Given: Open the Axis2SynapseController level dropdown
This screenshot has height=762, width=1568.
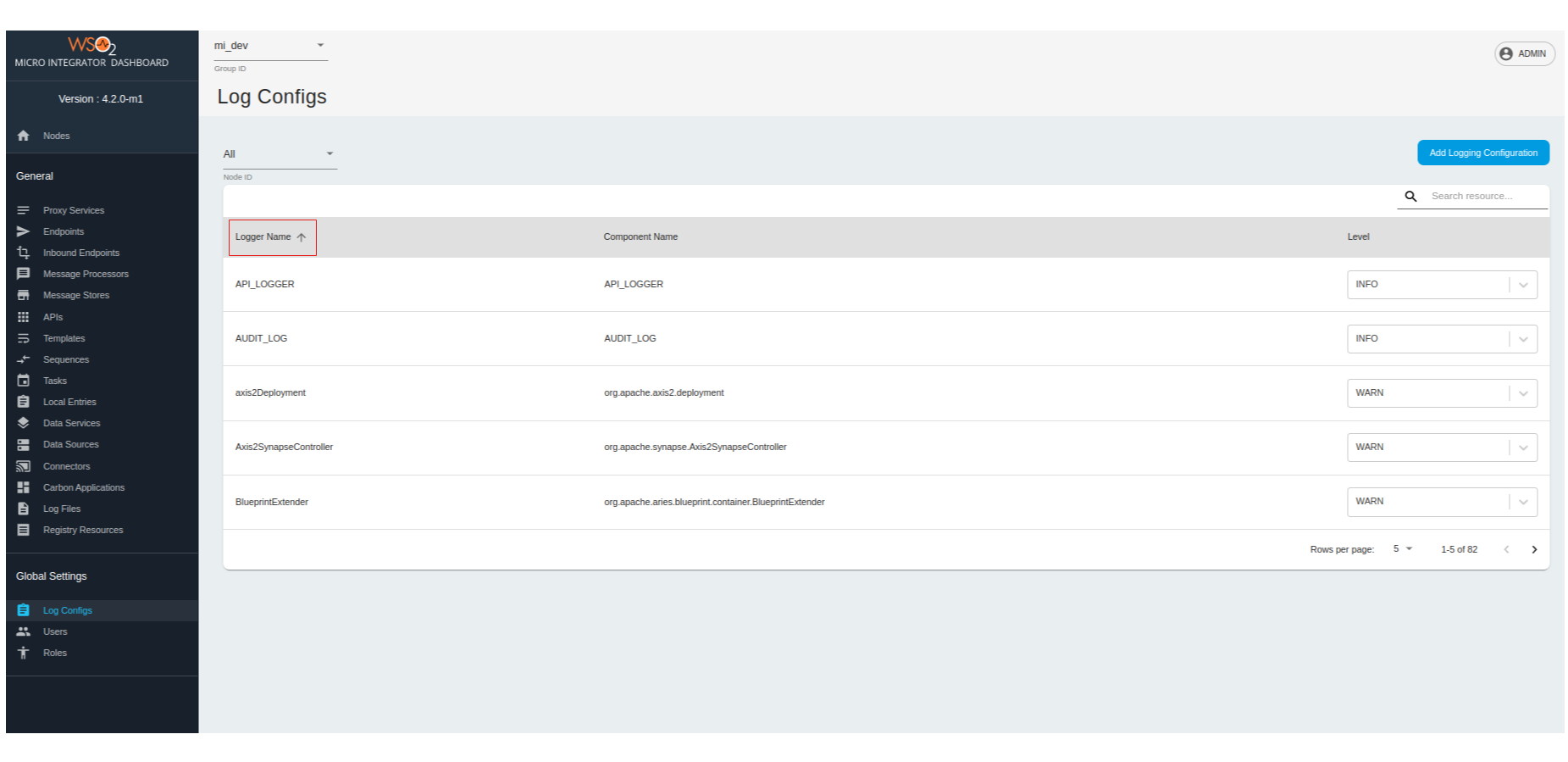Looking at the screenshot, I should coord(1442,448).
